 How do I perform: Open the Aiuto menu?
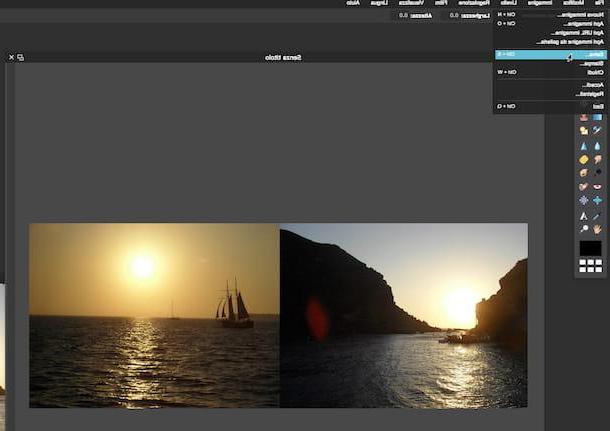tap(353, 3)
